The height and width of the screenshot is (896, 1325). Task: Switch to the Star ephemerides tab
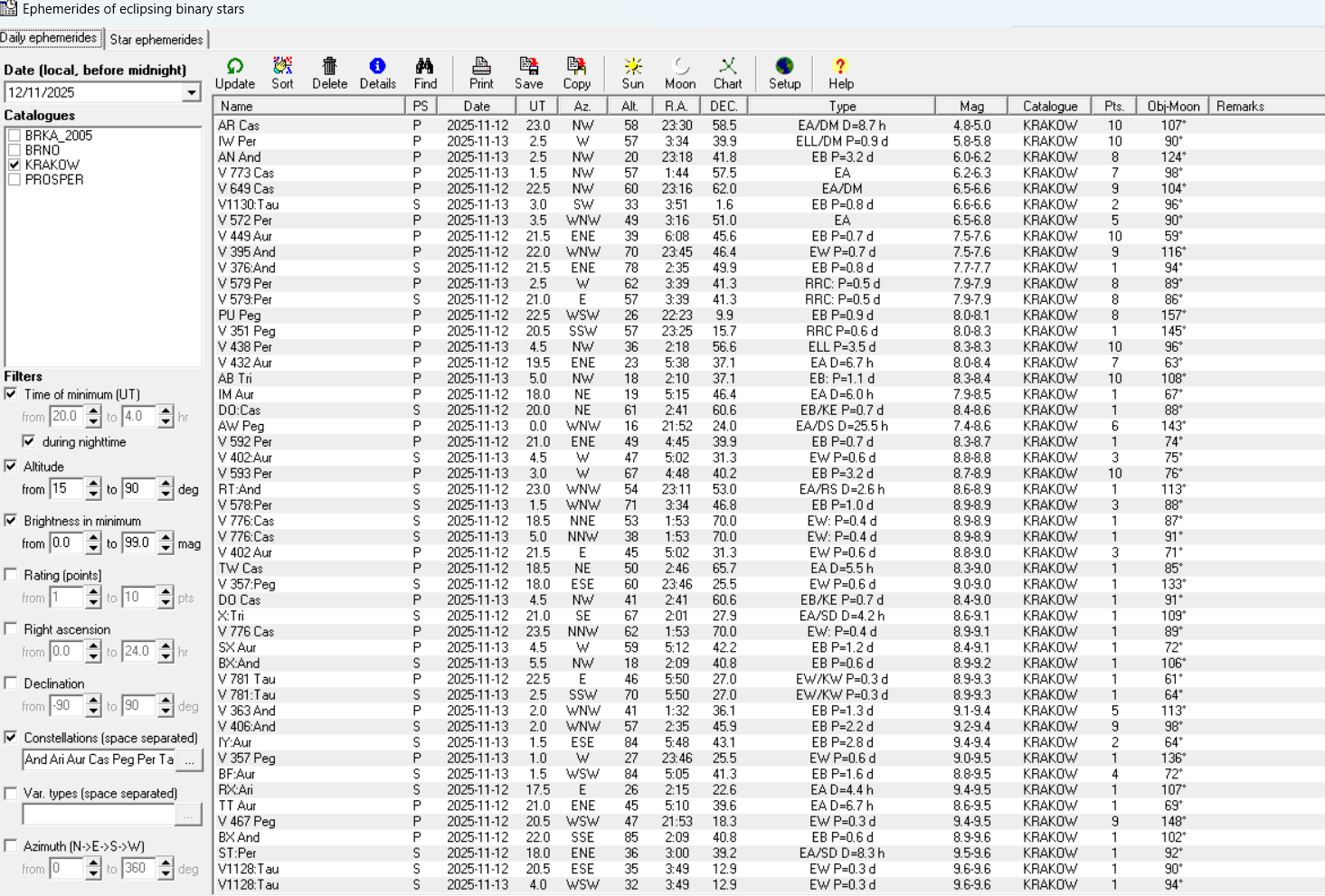point(157,39)
